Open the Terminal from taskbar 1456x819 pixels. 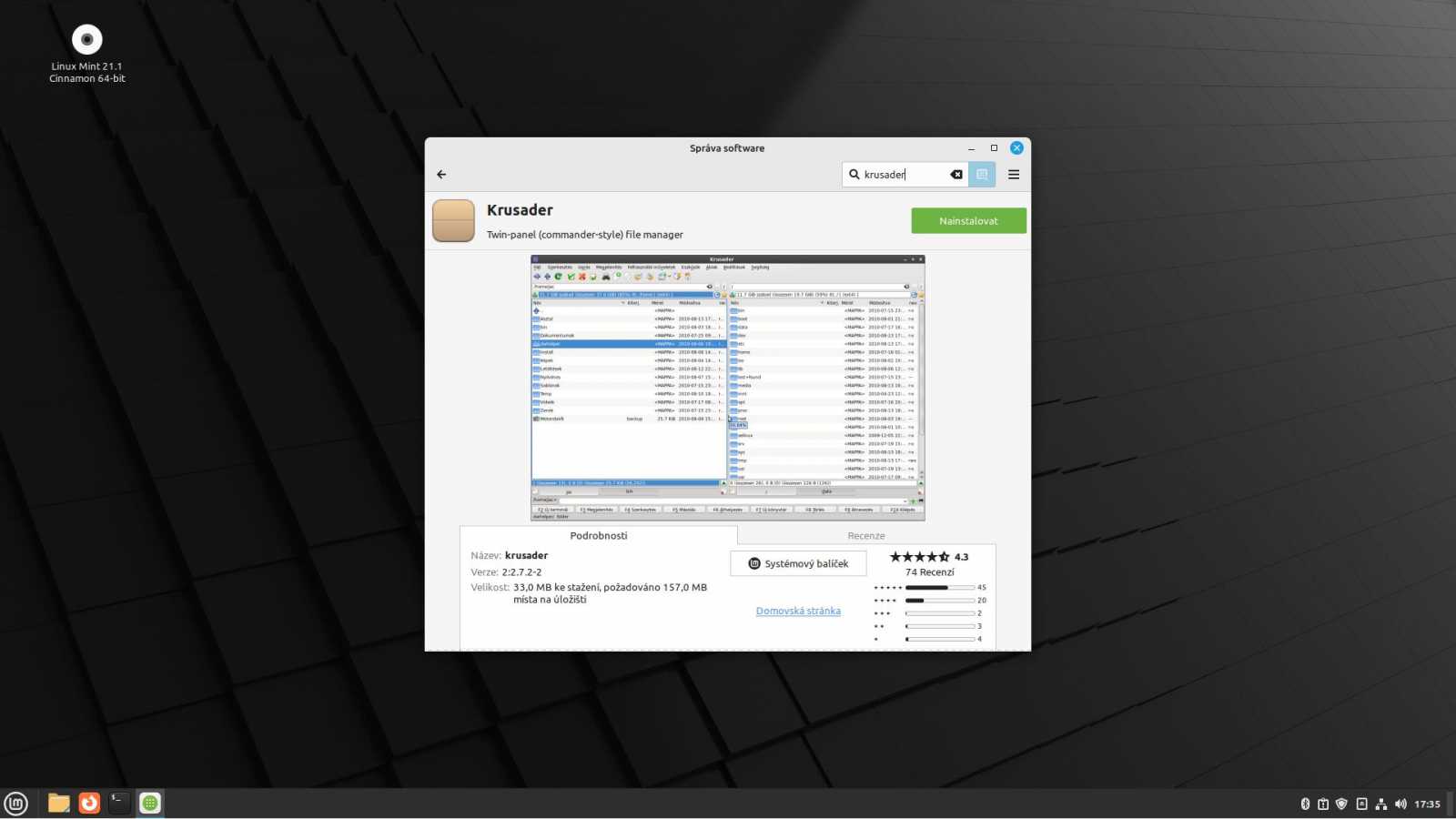click(x=119, y=803)
